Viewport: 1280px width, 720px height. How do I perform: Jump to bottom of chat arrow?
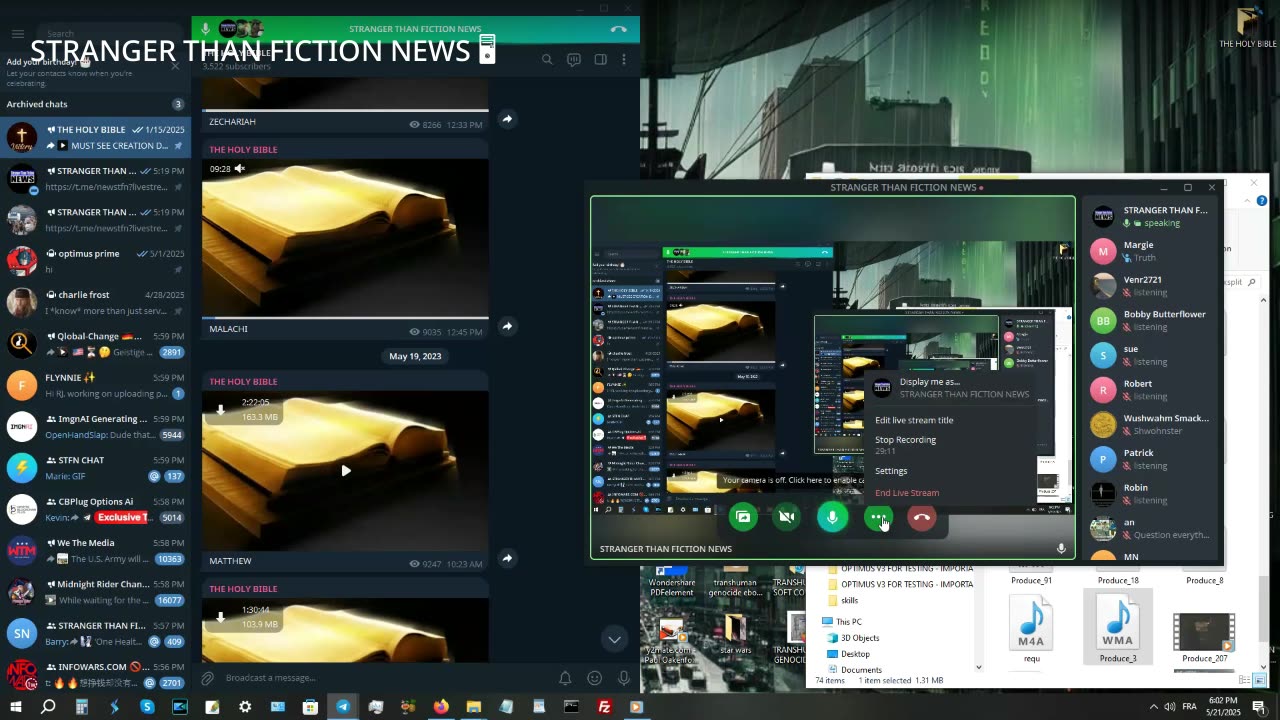(x=614, y=639)
